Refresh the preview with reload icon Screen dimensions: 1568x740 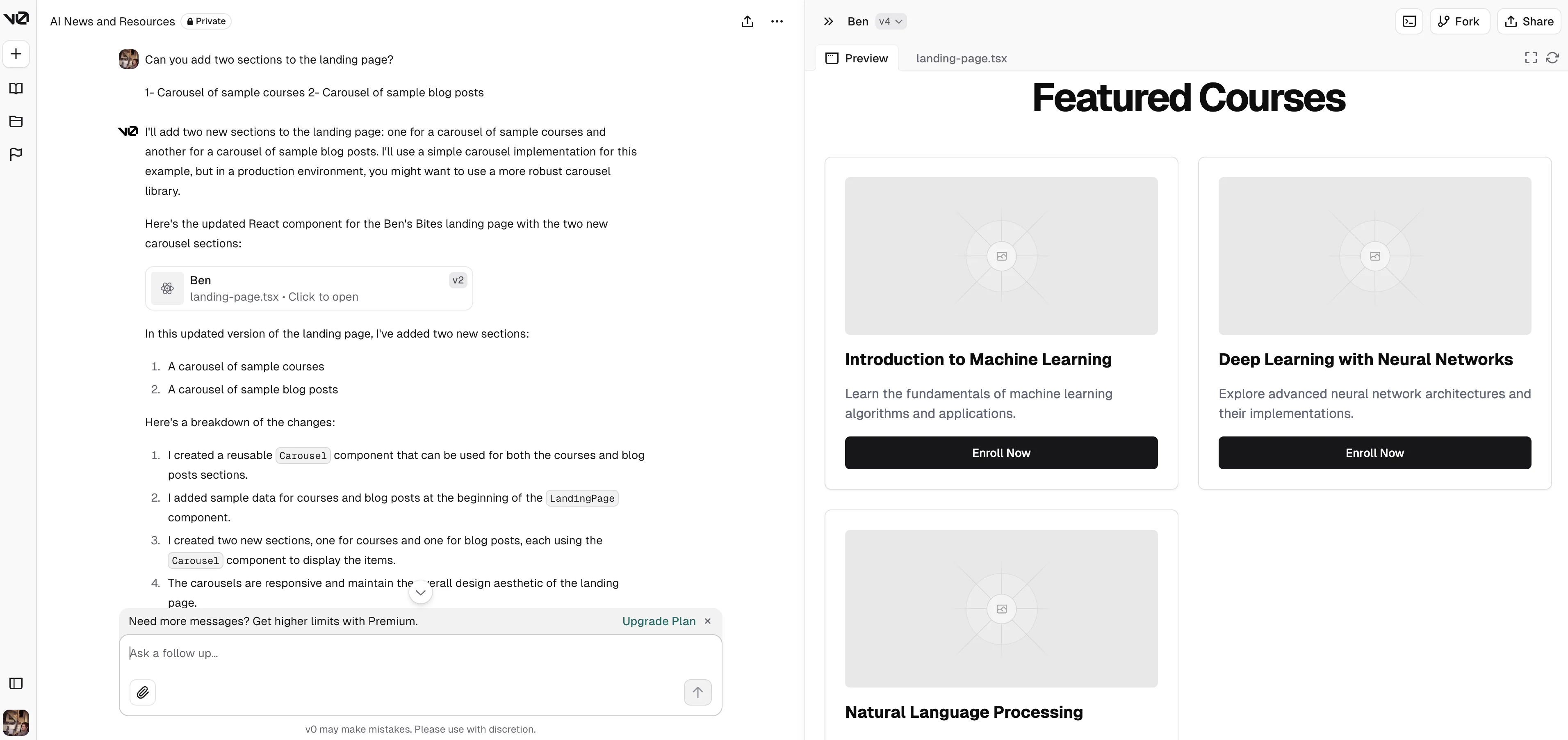1552,58
